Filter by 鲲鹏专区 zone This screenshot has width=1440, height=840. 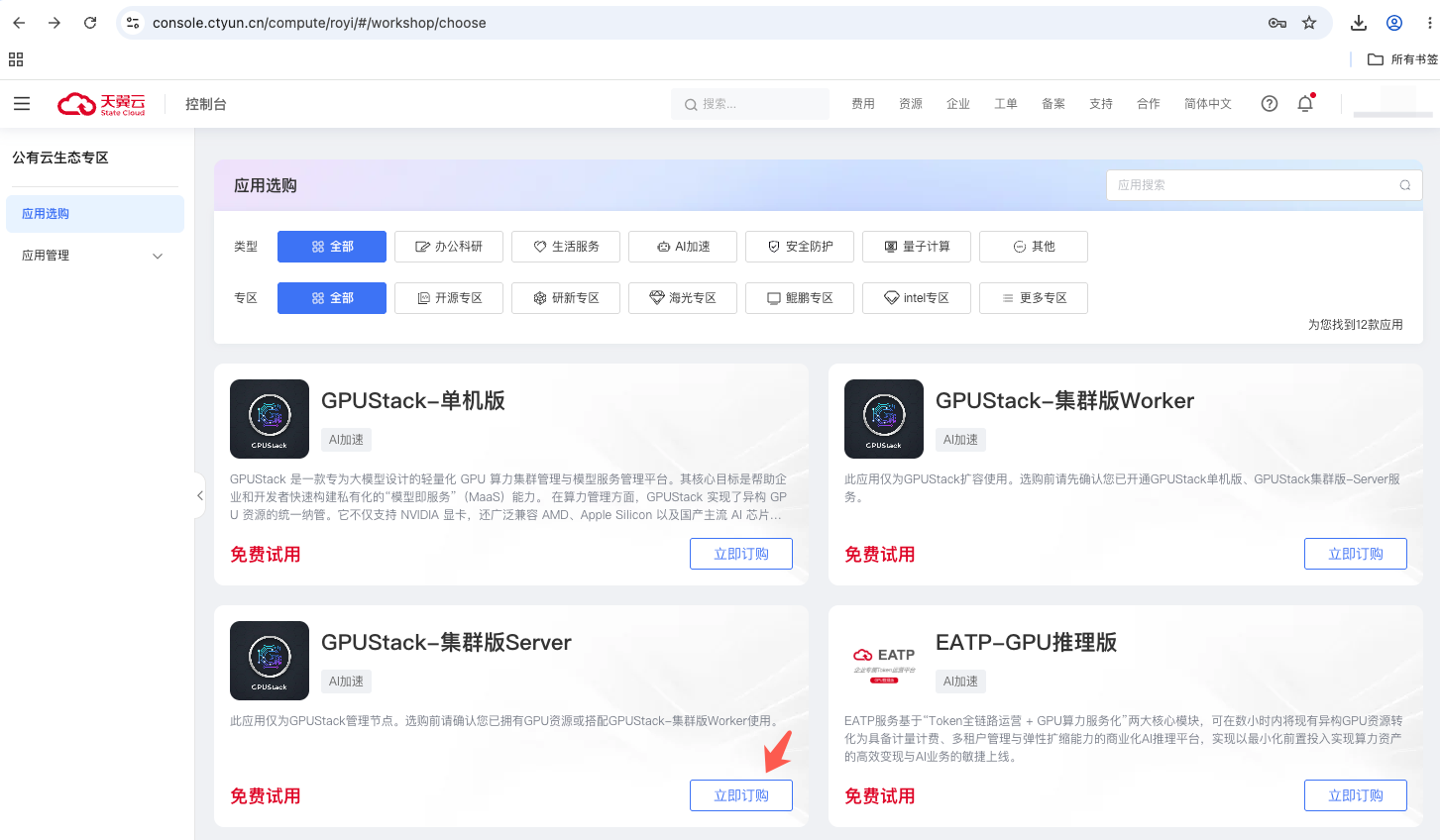(x=800, y=298)
